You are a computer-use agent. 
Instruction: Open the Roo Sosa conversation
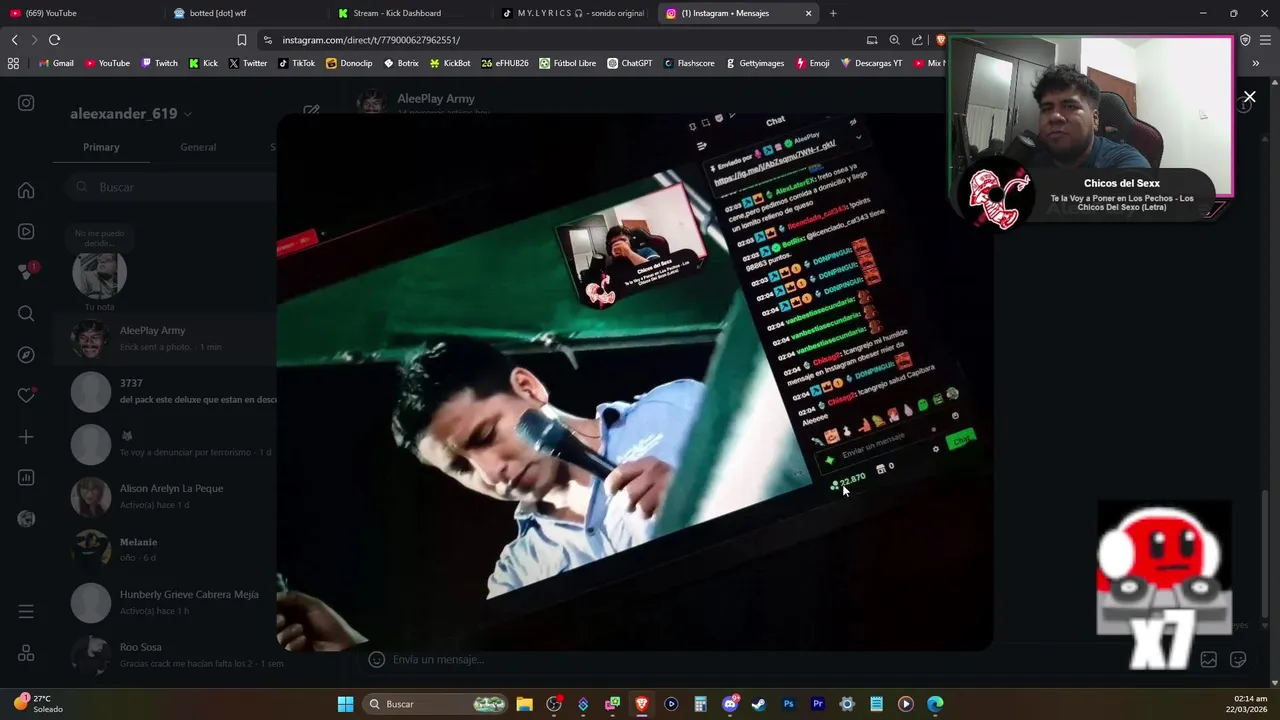[x=165, y=655]
